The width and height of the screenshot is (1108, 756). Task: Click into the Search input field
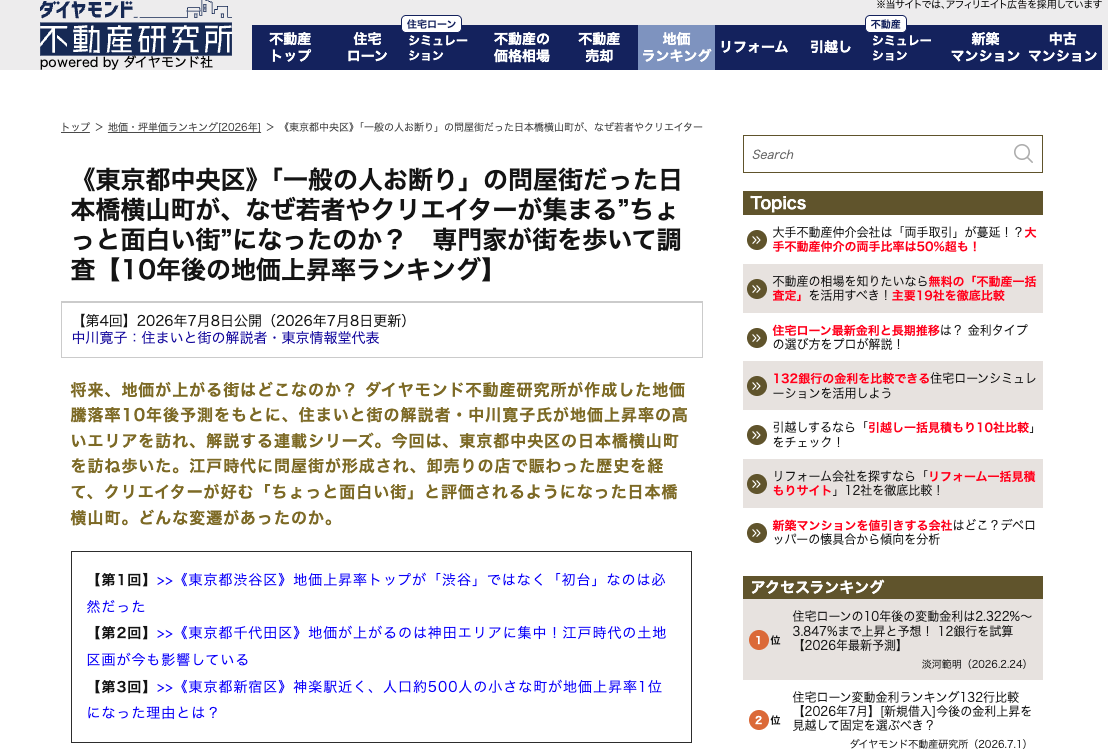coord(878,154)
